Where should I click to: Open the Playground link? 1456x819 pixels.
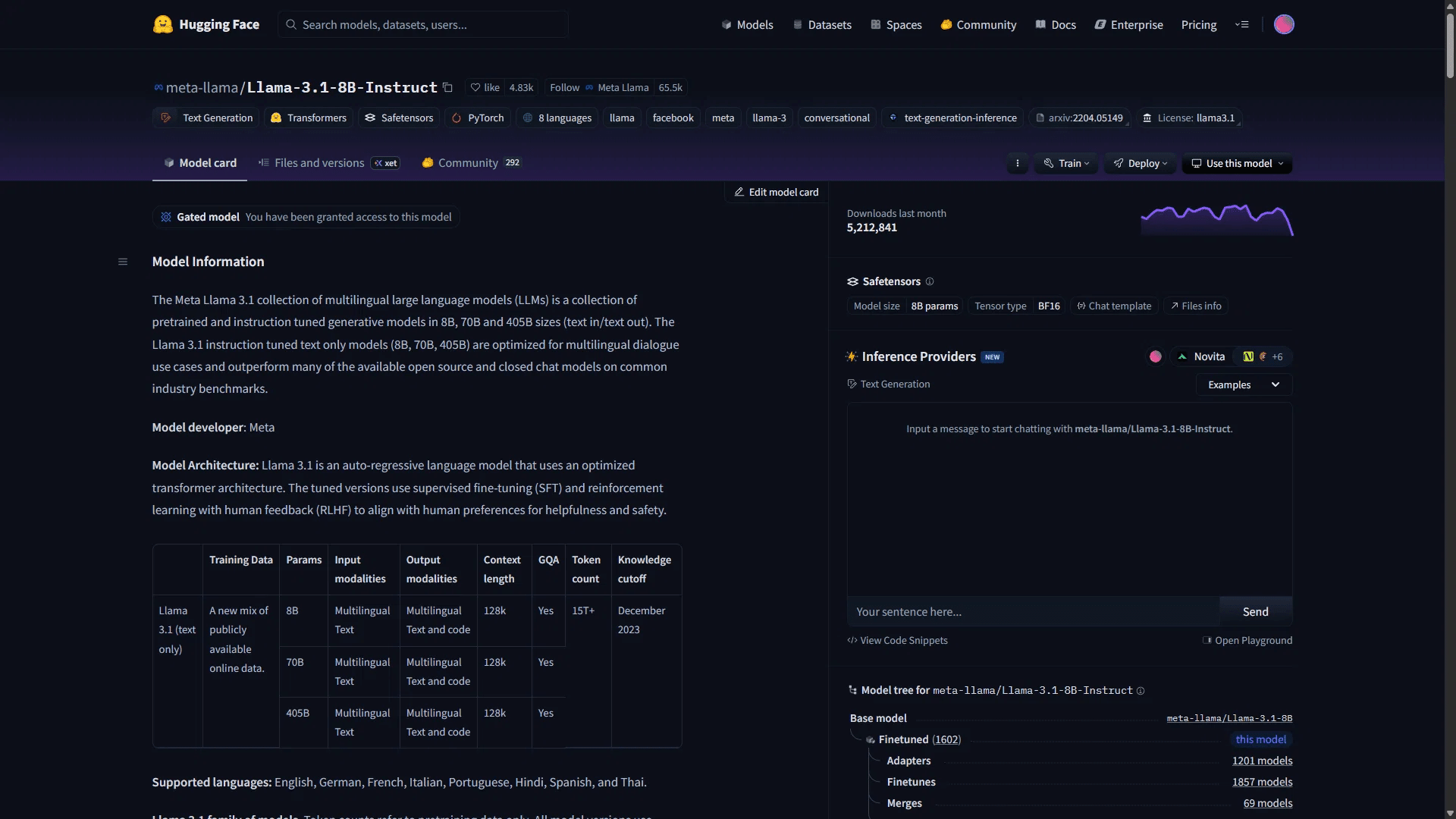[1247, 640]
